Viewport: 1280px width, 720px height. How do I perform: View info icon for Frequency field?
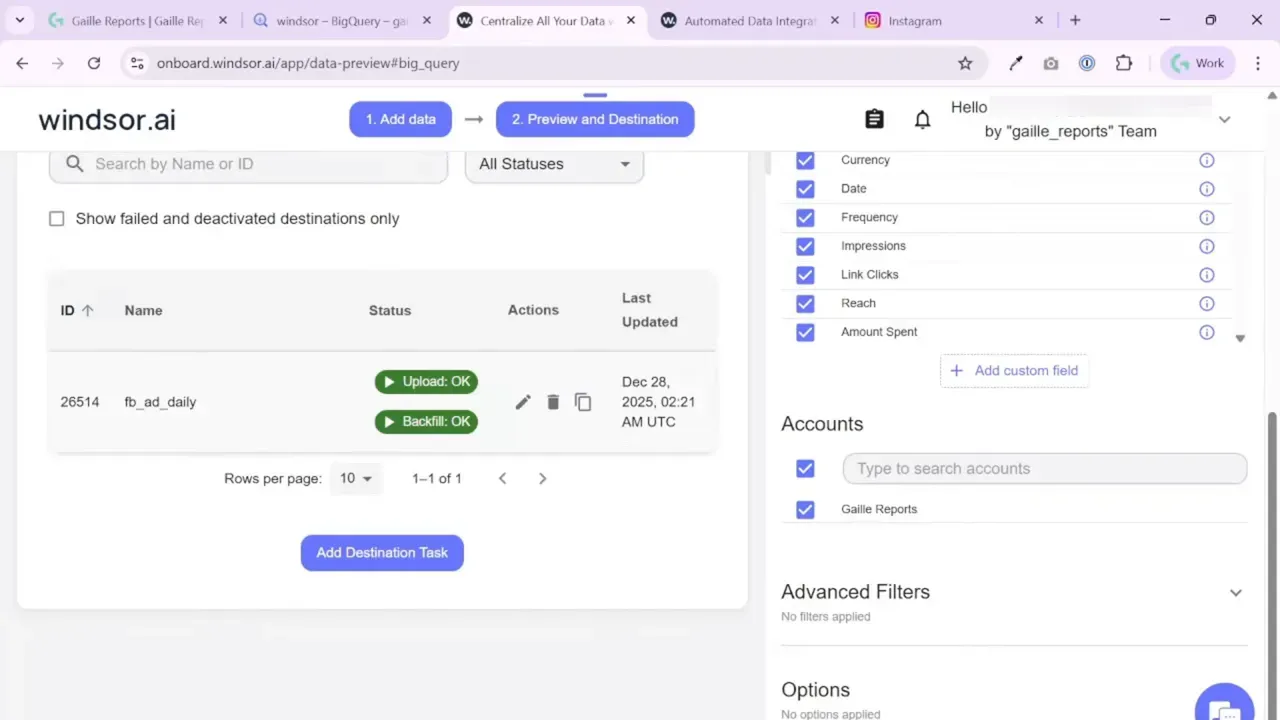[1207, 217]
